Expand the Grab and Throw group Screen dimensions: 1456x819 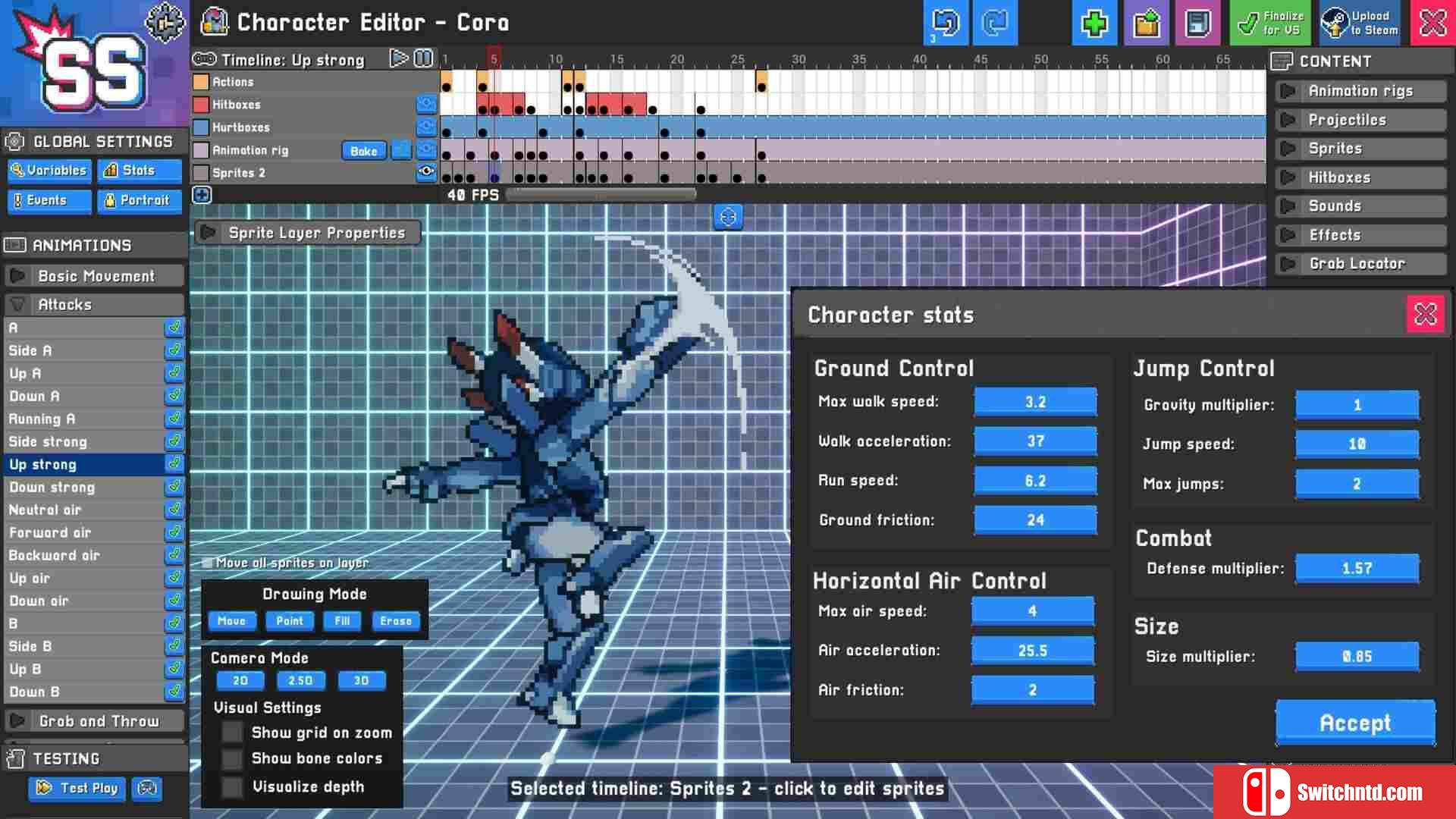(95, 720)
